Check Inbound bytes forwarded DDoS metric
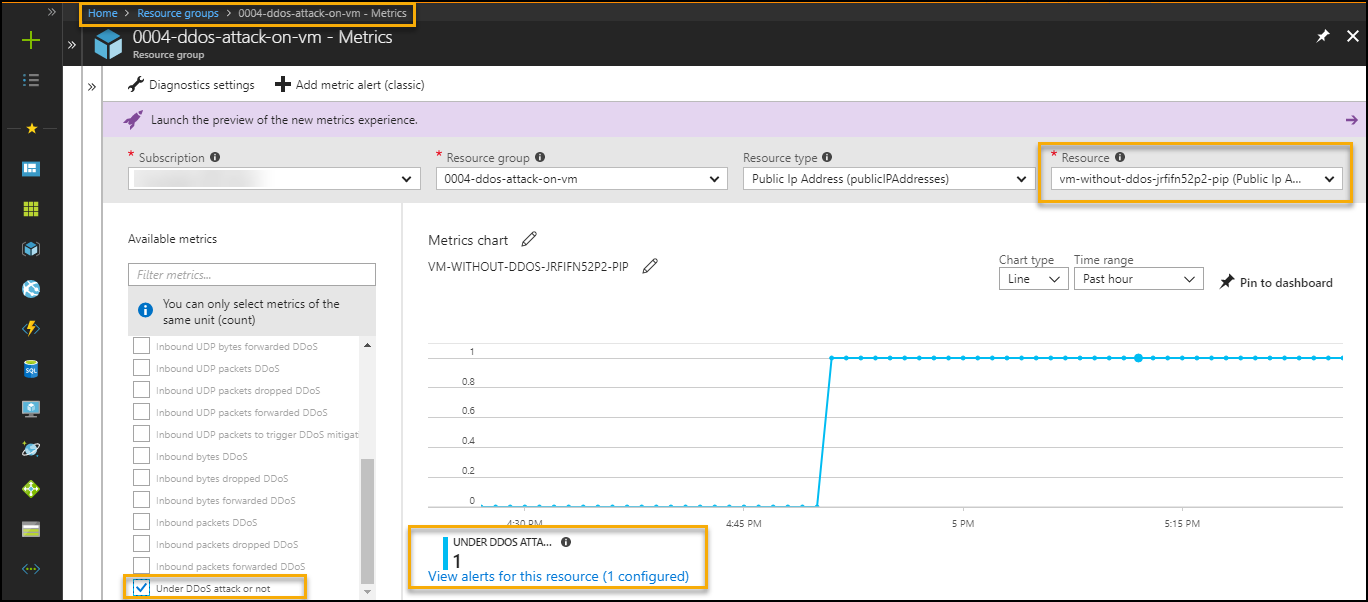The image size is (1368, 602). pos(141,500)
